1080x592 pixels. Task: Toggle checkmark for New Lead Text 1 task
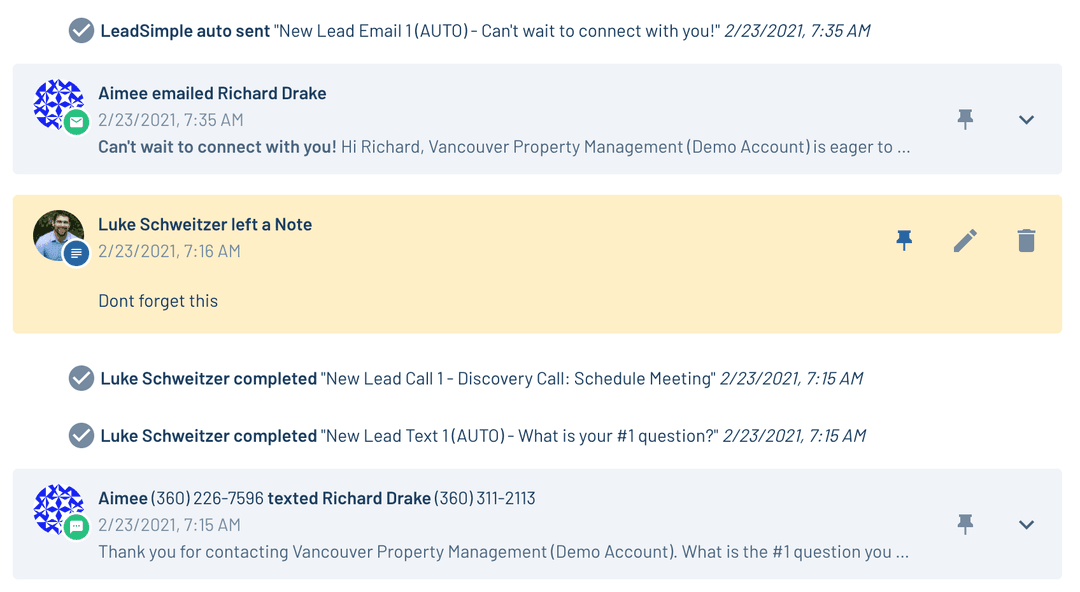[x=81, y=436]
